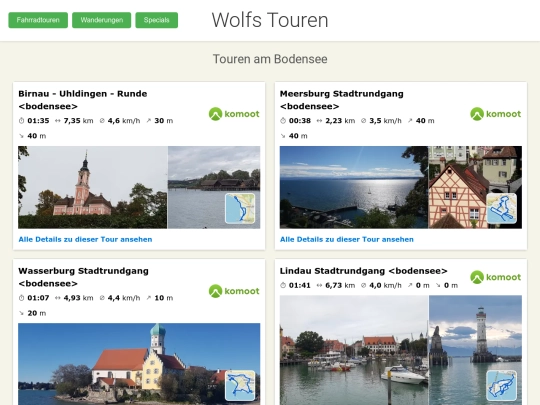View Uhldingen pile dwellings lake photo
Screen dimensions: 540x405
[214, 187]
